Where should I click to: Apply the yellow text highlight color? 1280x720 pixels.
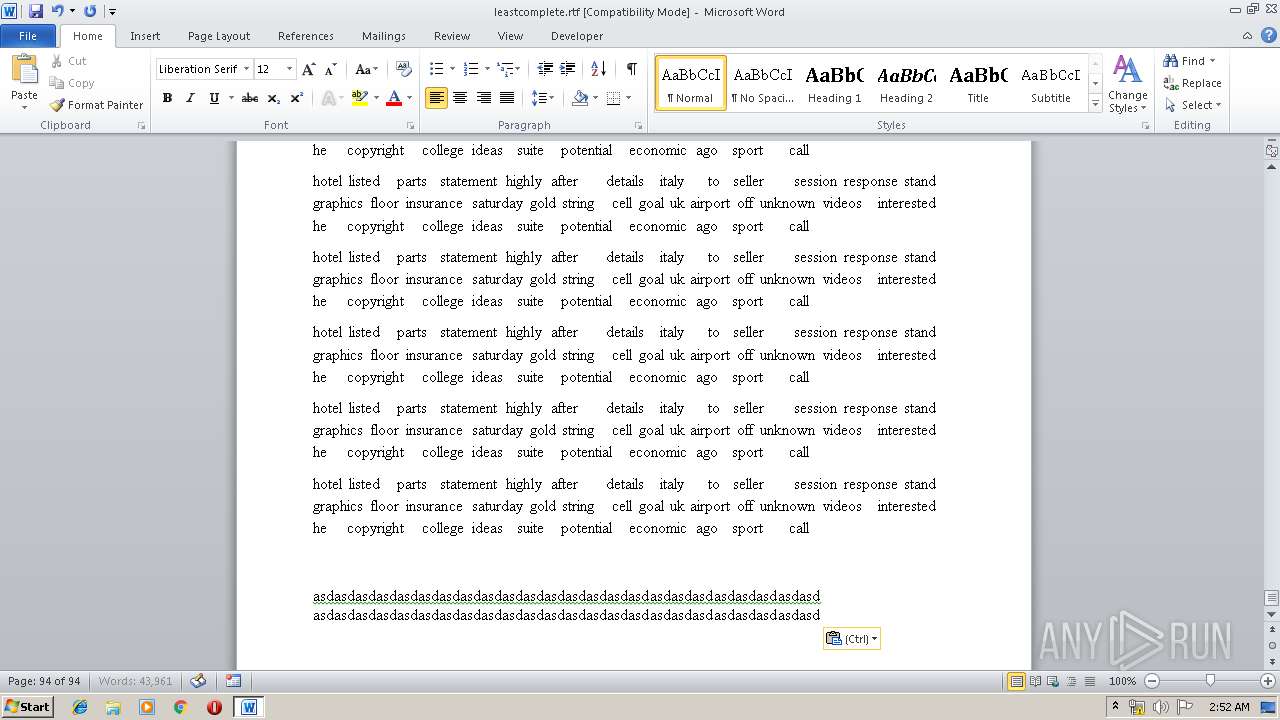[360, 98]
